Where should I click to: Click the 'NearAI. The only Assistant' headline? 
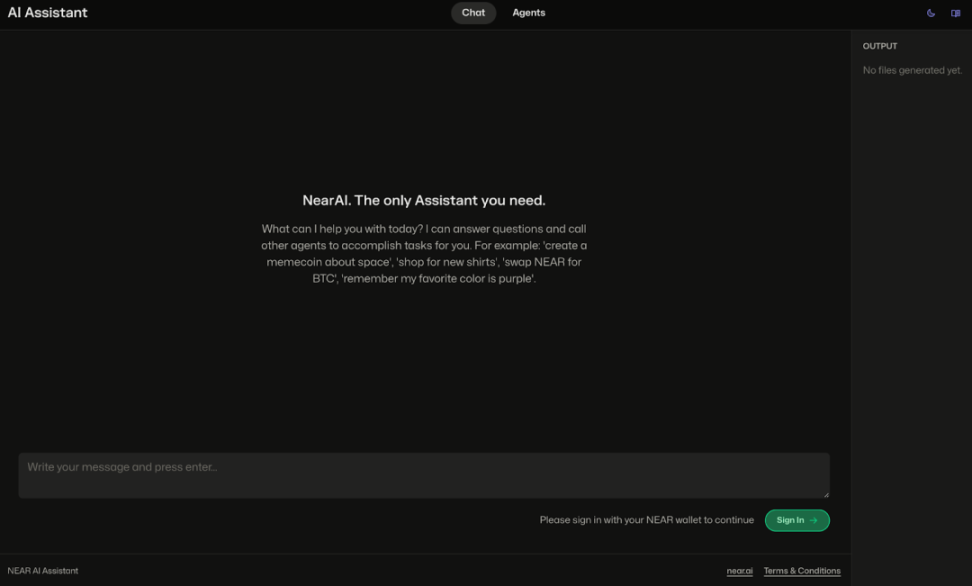click(x=424, y=201)
